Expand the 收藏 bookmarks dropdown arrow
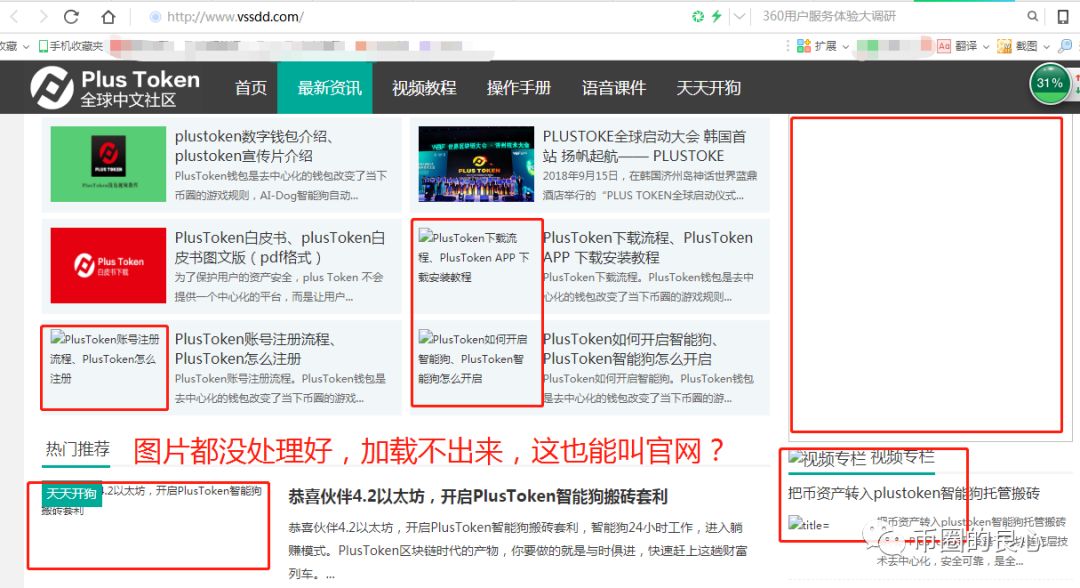 26,46
